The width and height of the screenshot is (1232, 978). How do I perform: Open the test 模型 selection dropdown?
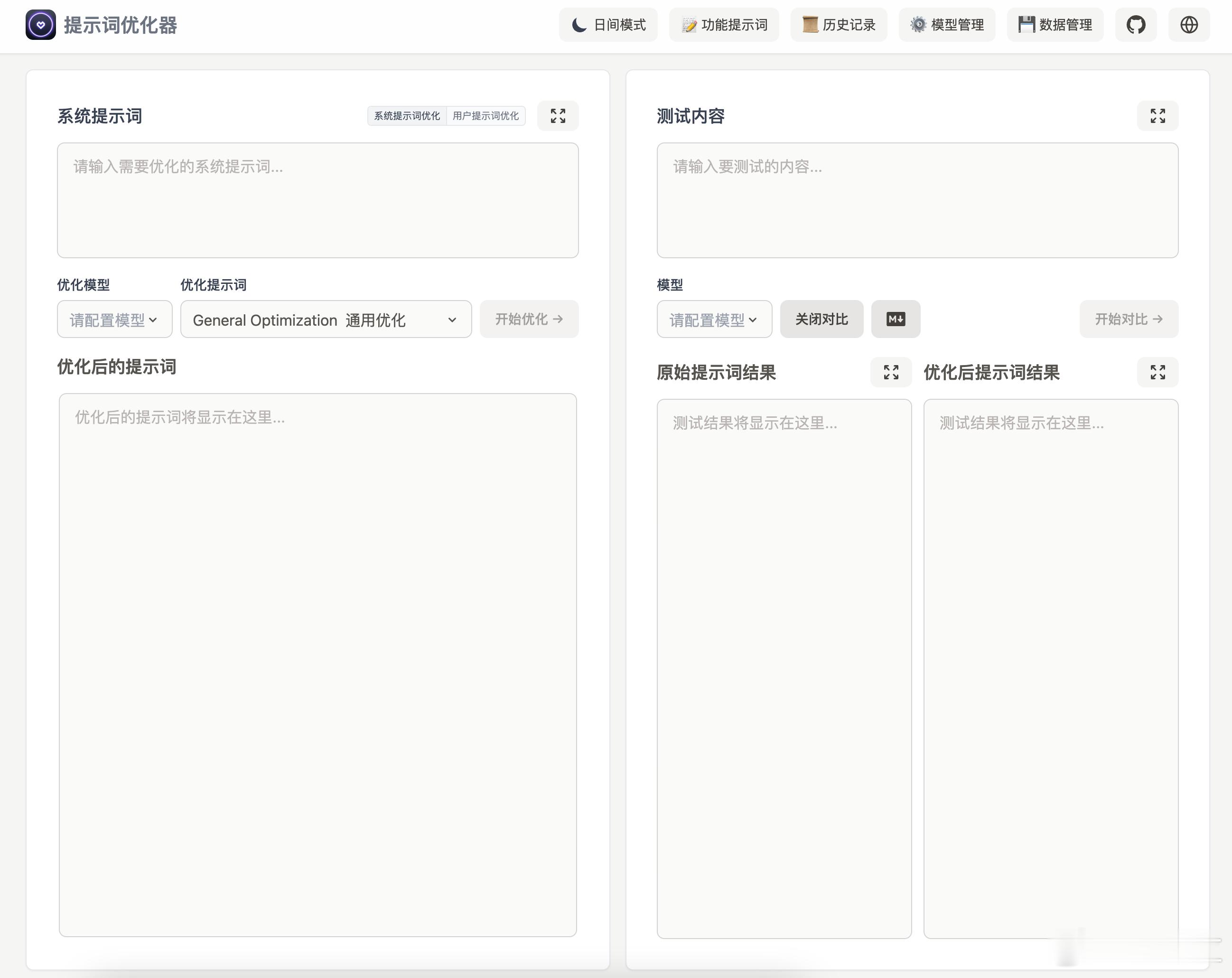pyautogui.click(x=714, y=320)
